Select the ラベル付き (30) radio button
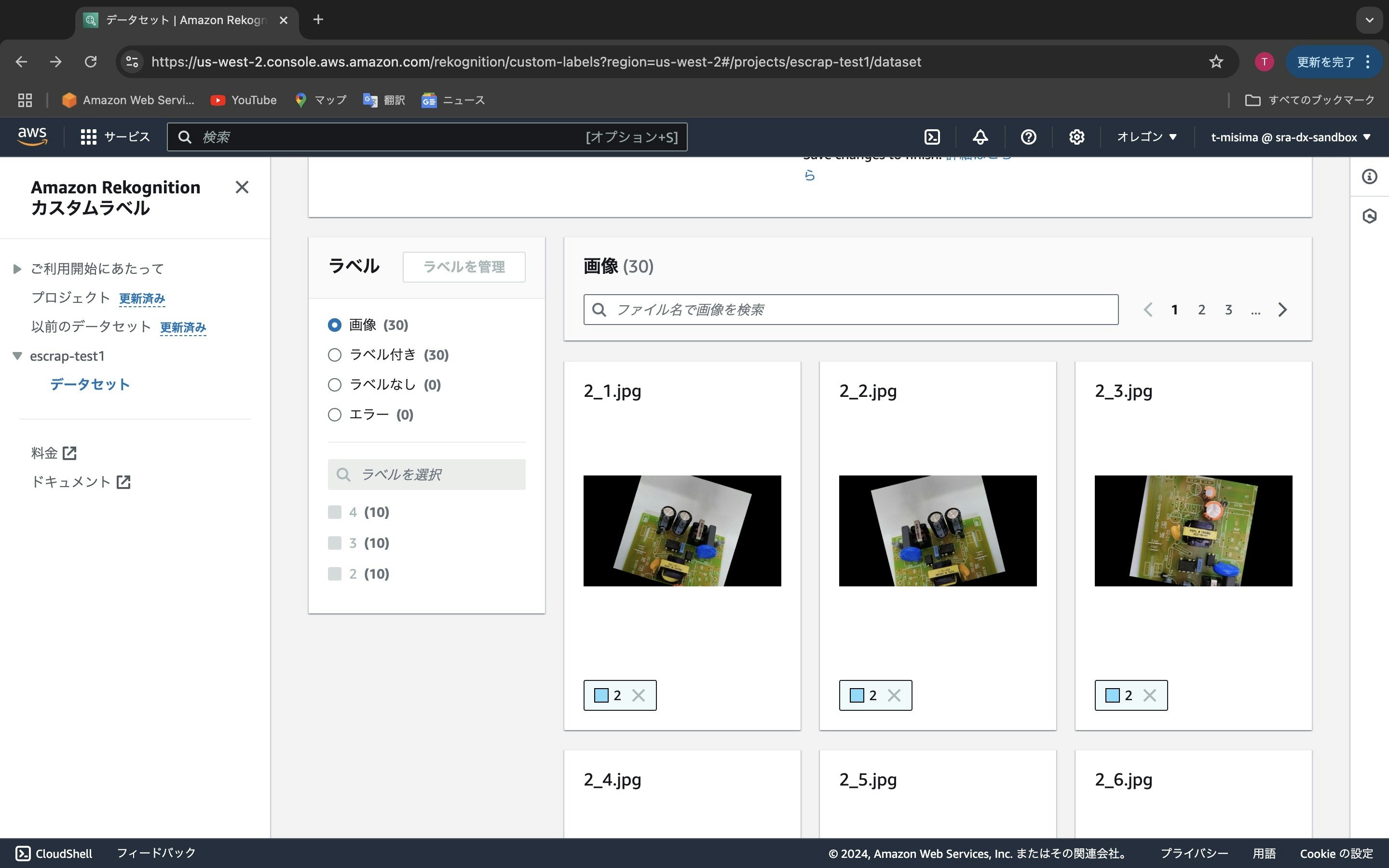Screen dimensions: 1389x868 point(335,355)
